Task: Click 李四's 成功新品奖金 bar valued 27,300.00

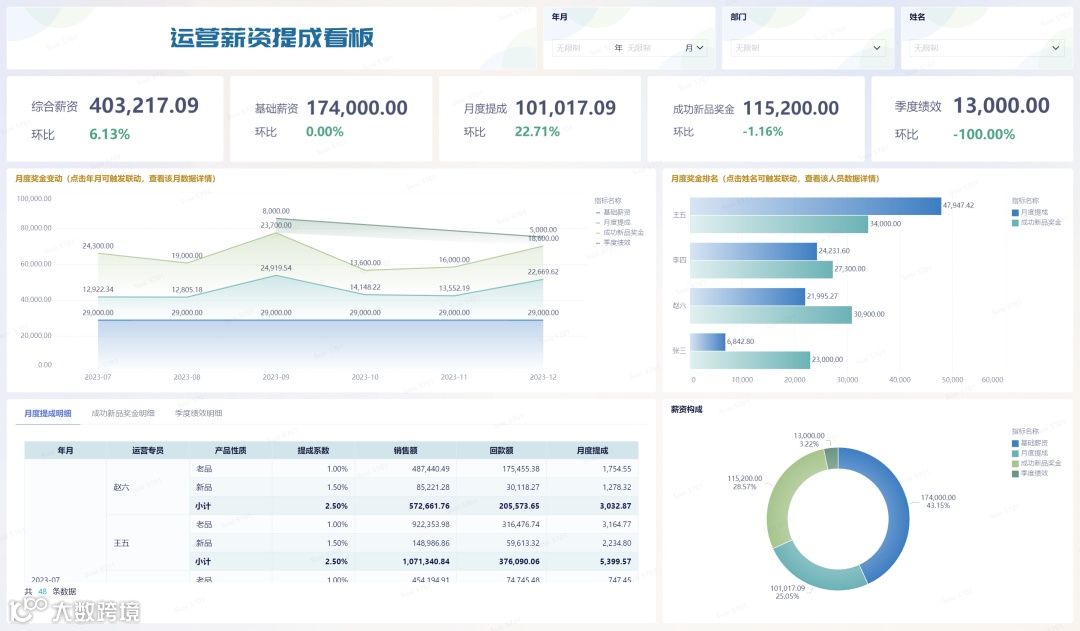Action: pyautogui.click(x=761, y=269)
